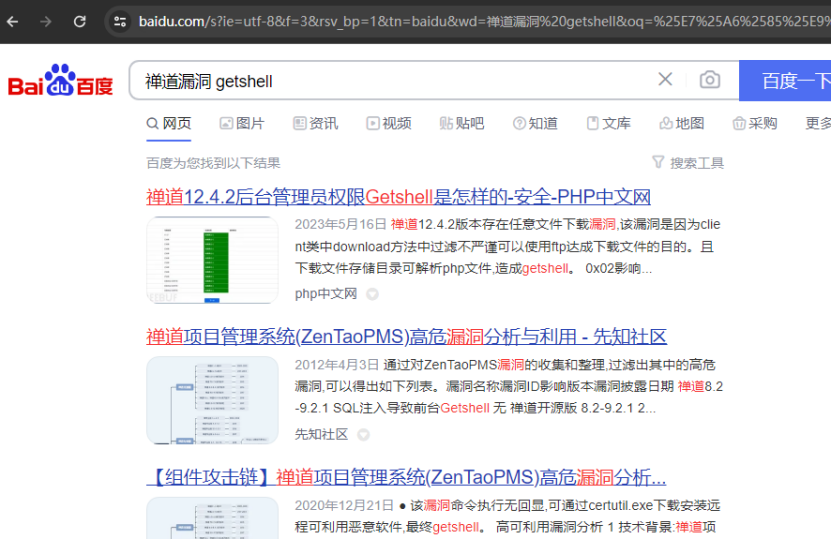Open the 采购 tab
831x540 pixels.
click(x=755, y=123)
